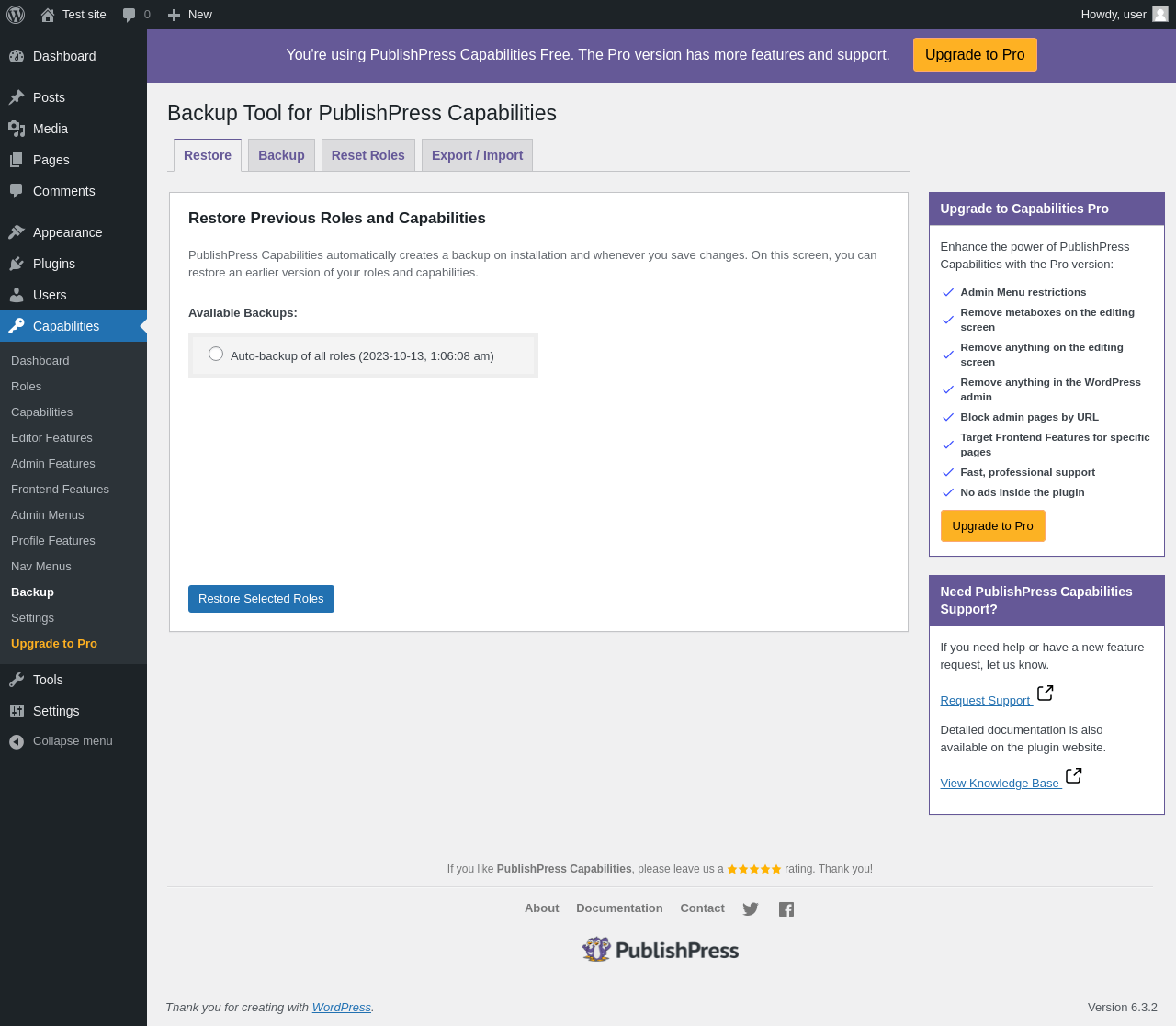Viewport: 1176px width, 1026px height.
Task: Click the five-star rating icons
Action: pyautogui.click(x=754, y=869)
